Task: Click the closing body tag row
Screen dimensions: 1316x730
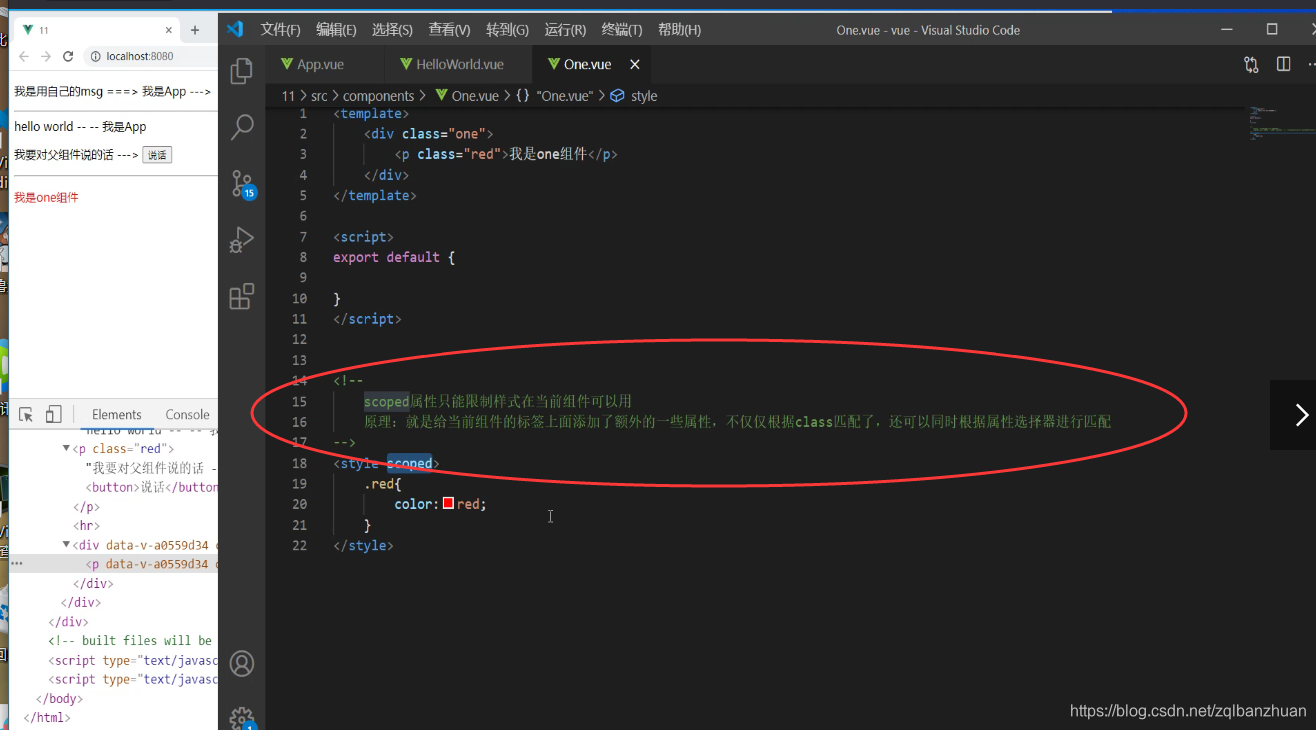Action: tap(59, 698)
